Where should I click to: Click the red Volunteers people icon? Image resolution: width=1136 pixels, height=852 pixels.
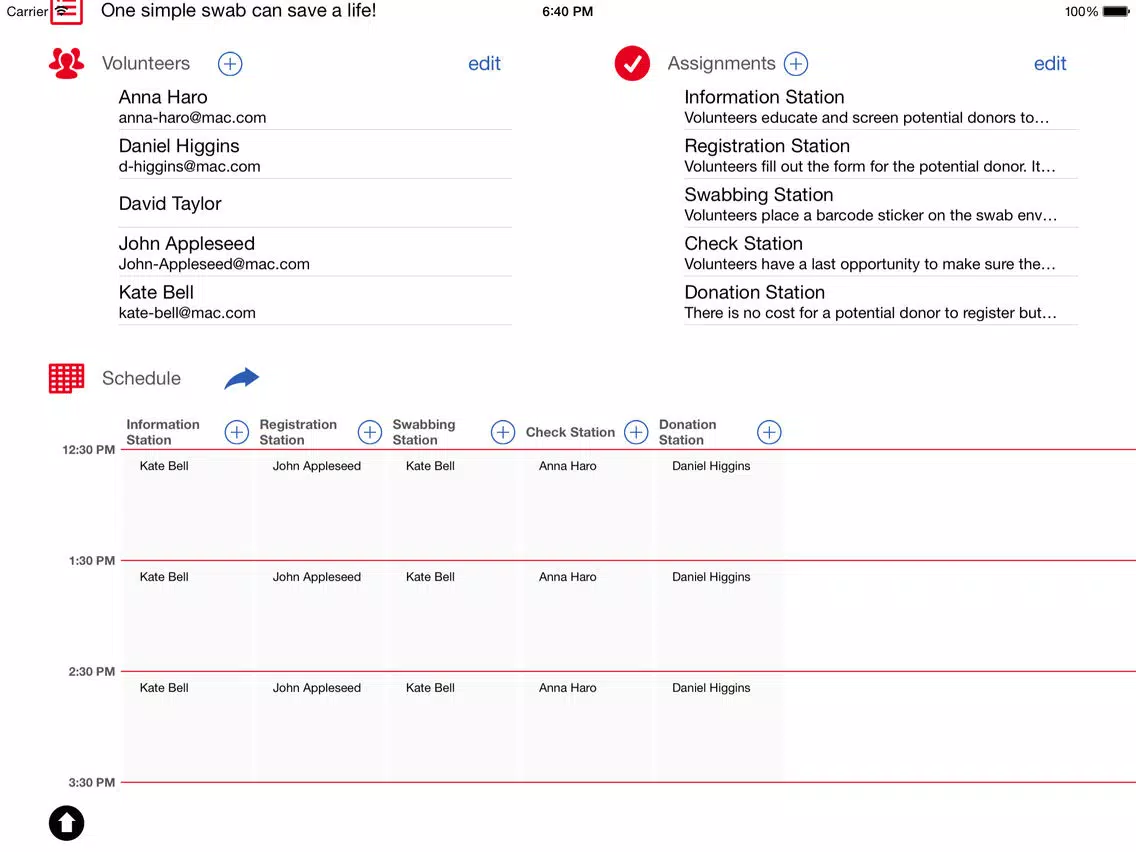(x=66, y=64)
